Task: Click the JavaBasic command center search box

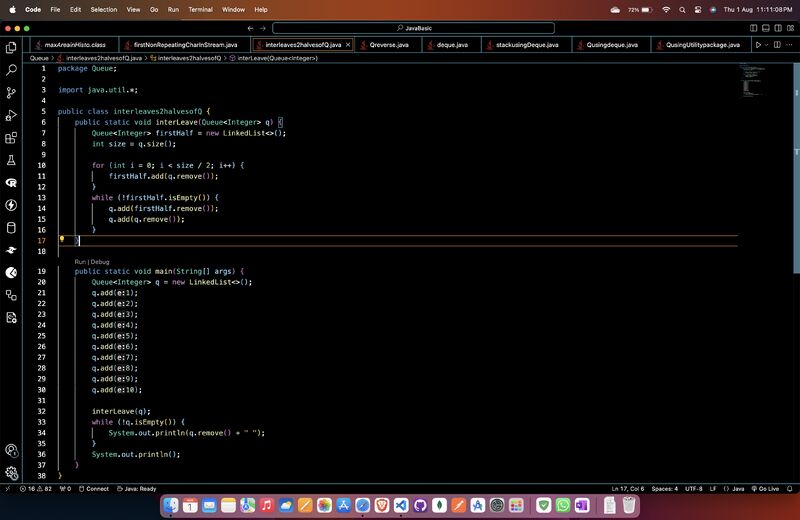Action: 413,28
